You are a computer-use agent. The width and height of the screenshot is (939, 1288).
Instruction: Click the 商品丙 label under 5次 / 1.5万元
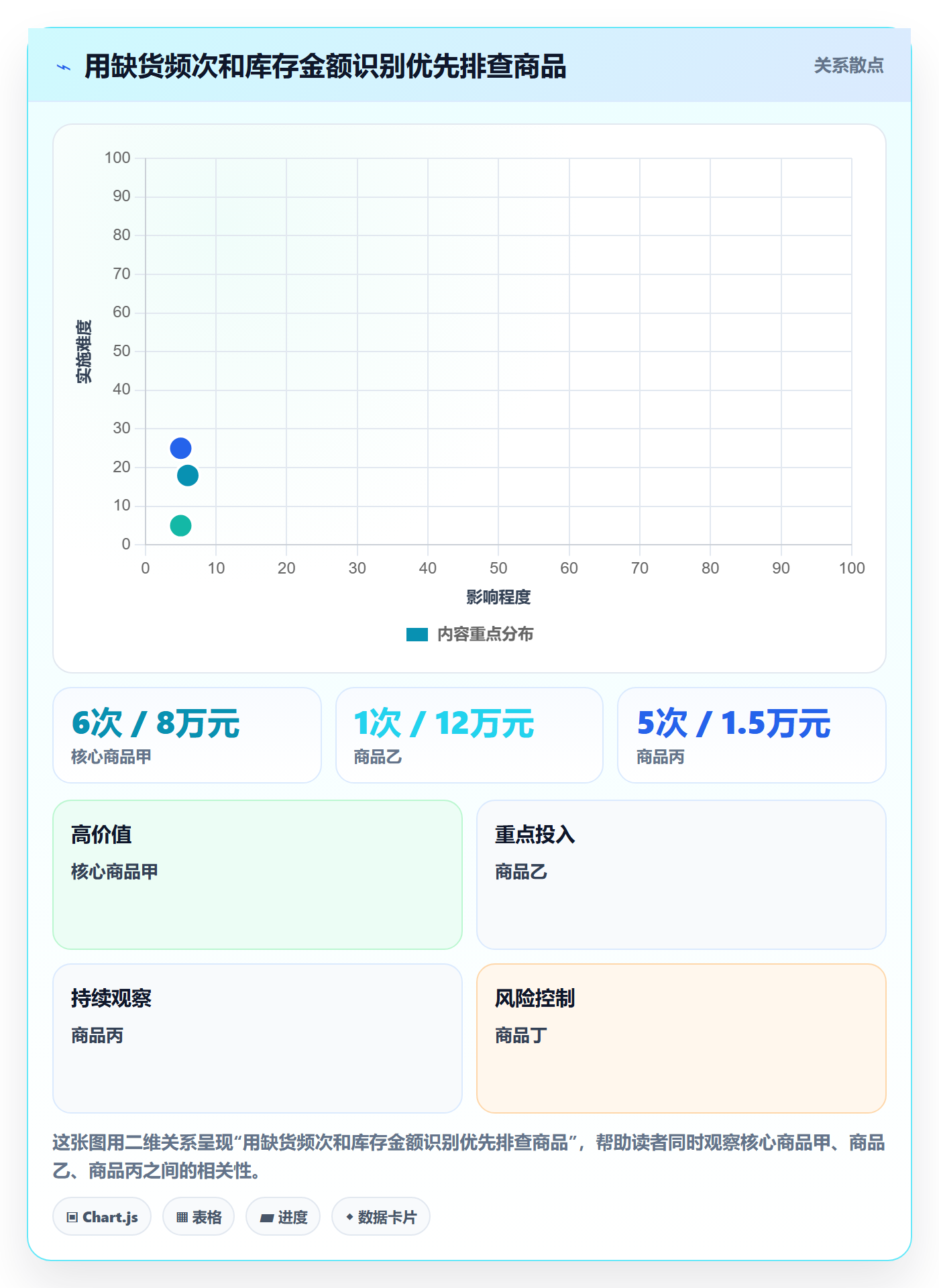[661, 757]
